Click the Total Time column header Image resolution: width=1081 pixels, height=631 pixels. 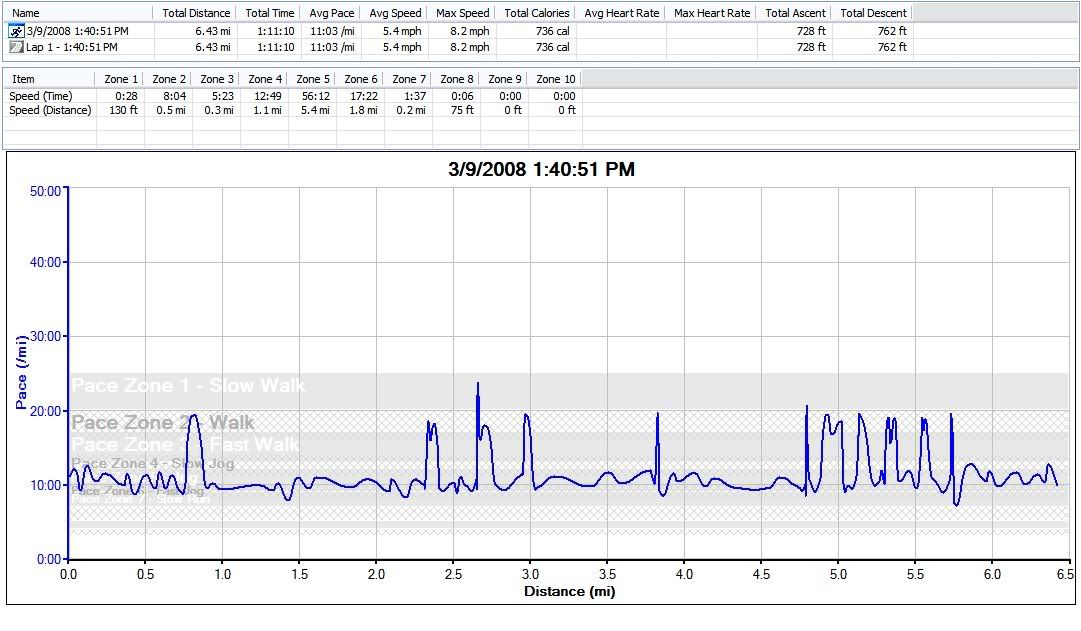click(269, 13)
